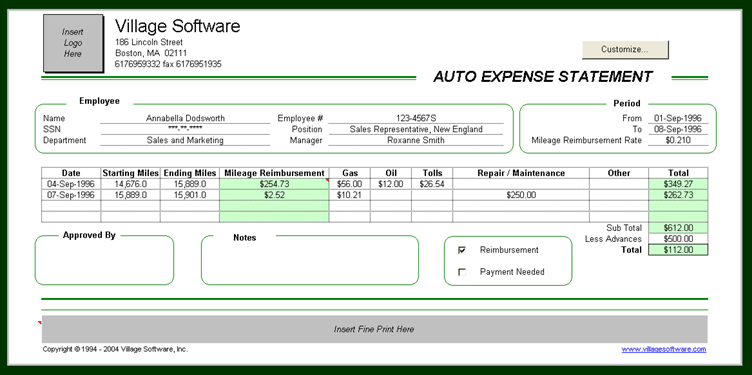Select the row total $262.73
The height and width of the screenshot is (375, 752).
(x=678, y=195)
